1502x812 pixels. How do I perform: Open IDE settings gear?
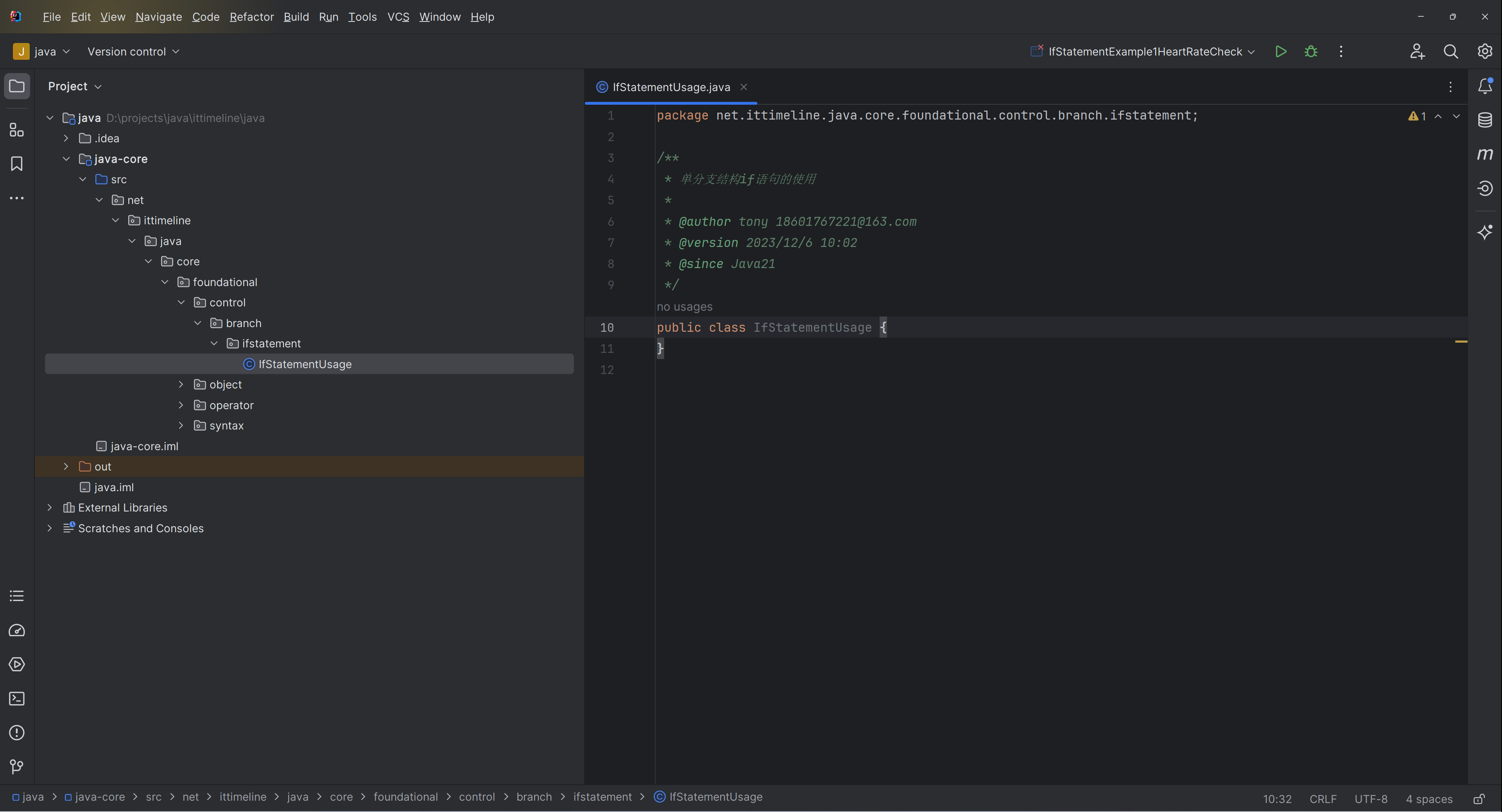pyautogui.click(x=1484, y=51)
